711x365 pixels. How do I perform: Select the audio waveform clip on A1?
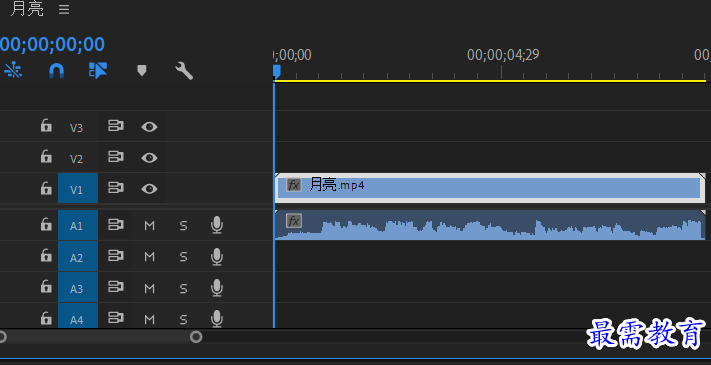coord(490,224)
